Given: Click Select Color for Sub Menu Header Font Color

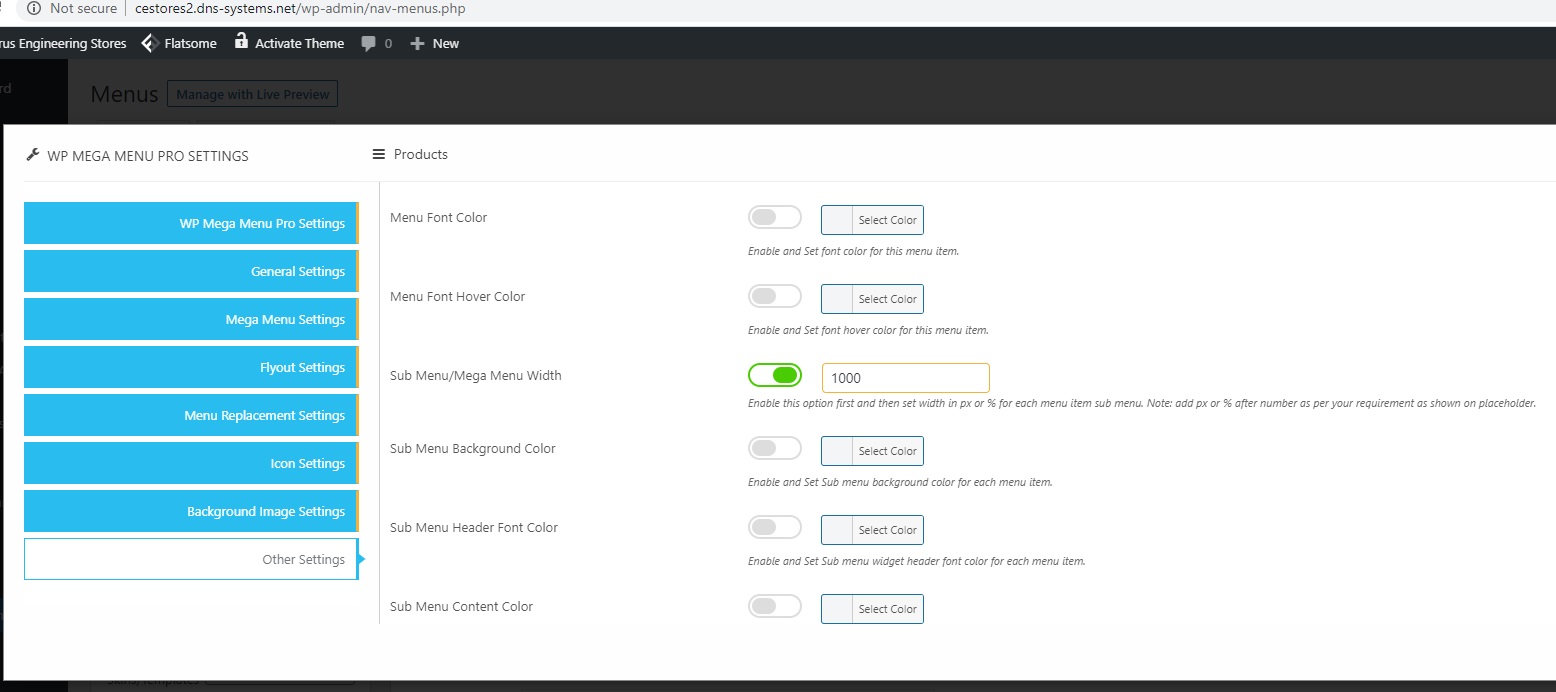Looking at the screenshot, I should 887,530.
